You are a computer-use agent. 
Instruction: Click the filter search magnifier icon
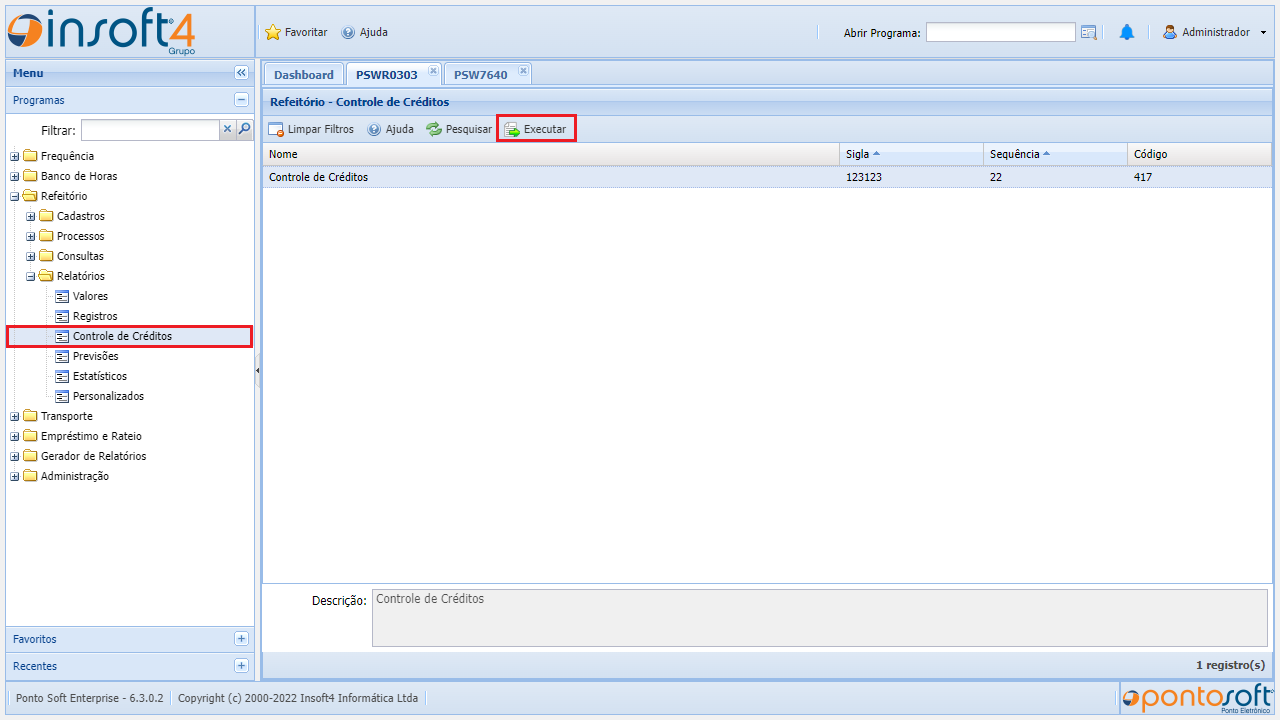point(244,129)
